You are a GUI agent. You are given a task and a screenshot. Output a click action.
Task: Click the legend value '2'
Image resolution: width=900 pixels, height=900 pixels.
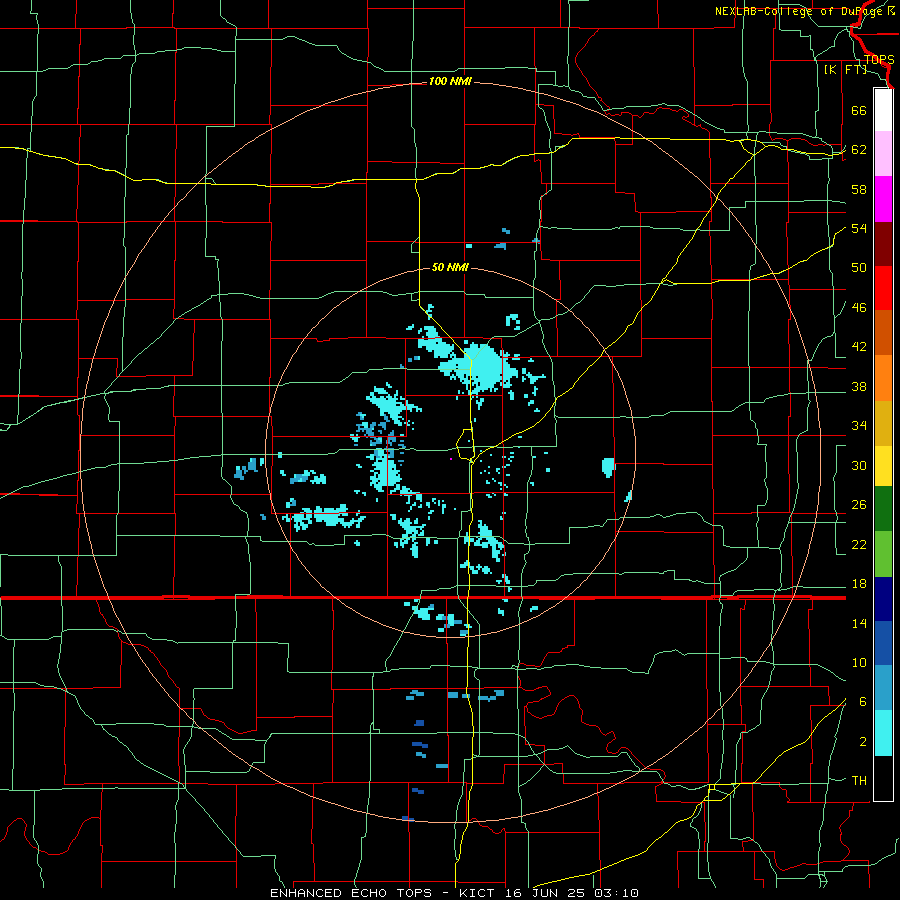pyautogui.click(x=862, y=742)
